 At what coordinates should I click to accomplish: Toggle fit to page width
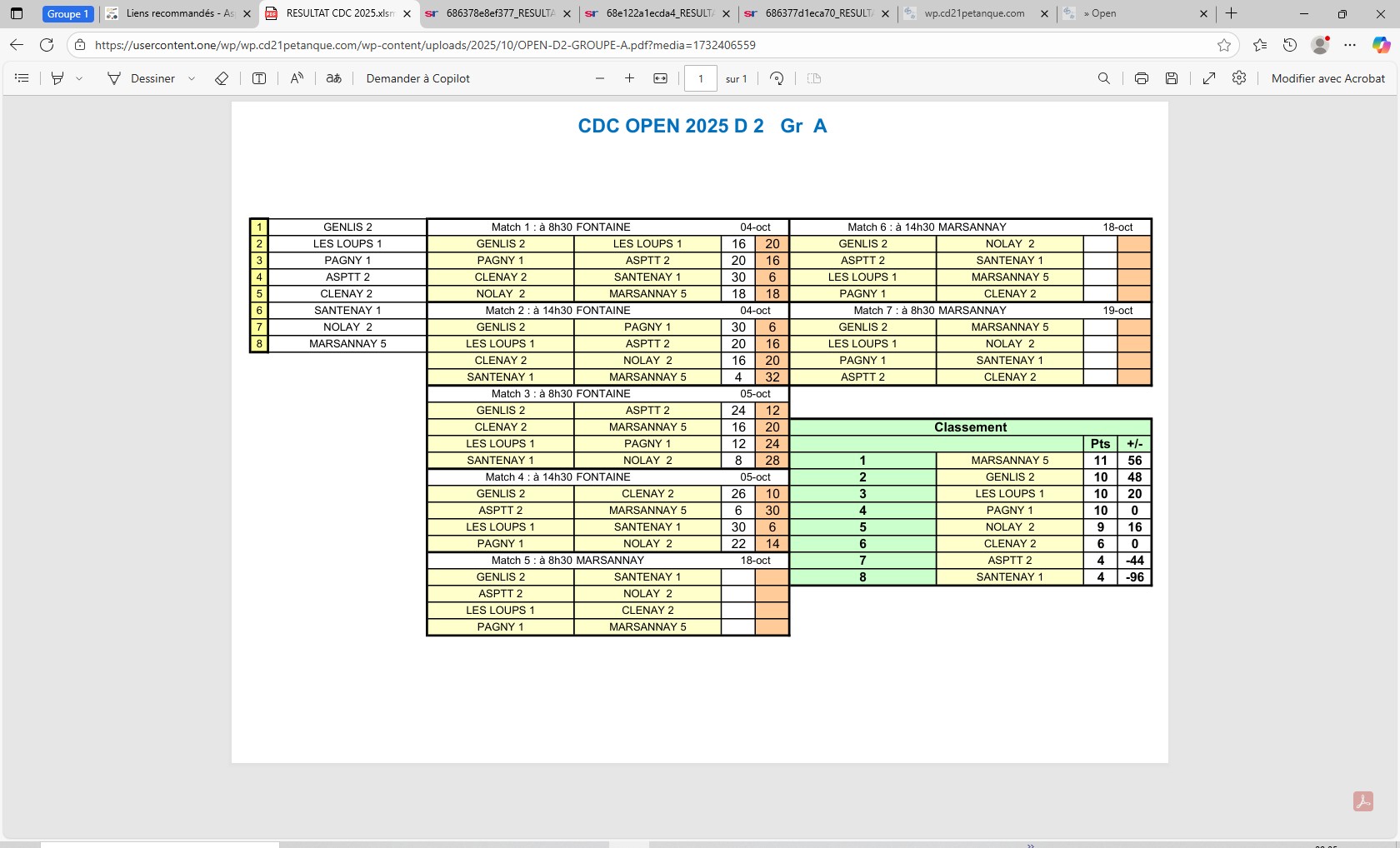pos(660,78)
